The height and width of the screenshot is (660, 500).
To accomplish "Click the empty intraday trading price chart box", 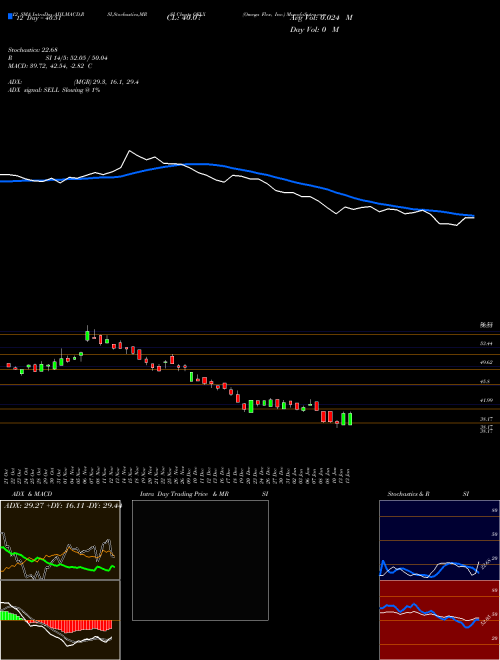I will pyautogui.click(x=200, y=560).
